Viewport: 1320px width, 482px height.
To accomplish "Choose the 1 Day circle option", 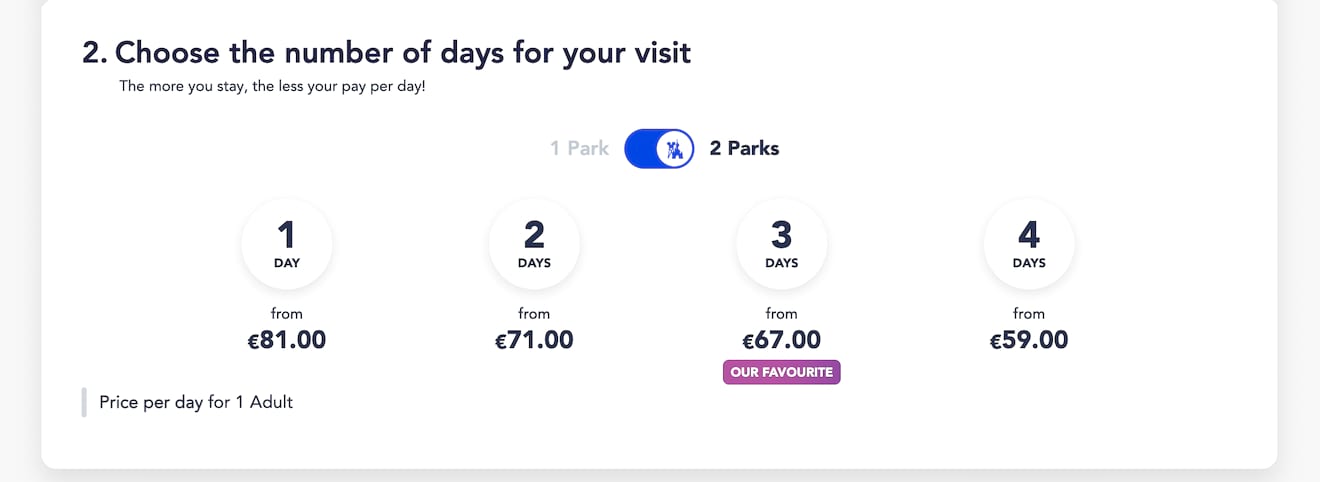I will 287,244.
